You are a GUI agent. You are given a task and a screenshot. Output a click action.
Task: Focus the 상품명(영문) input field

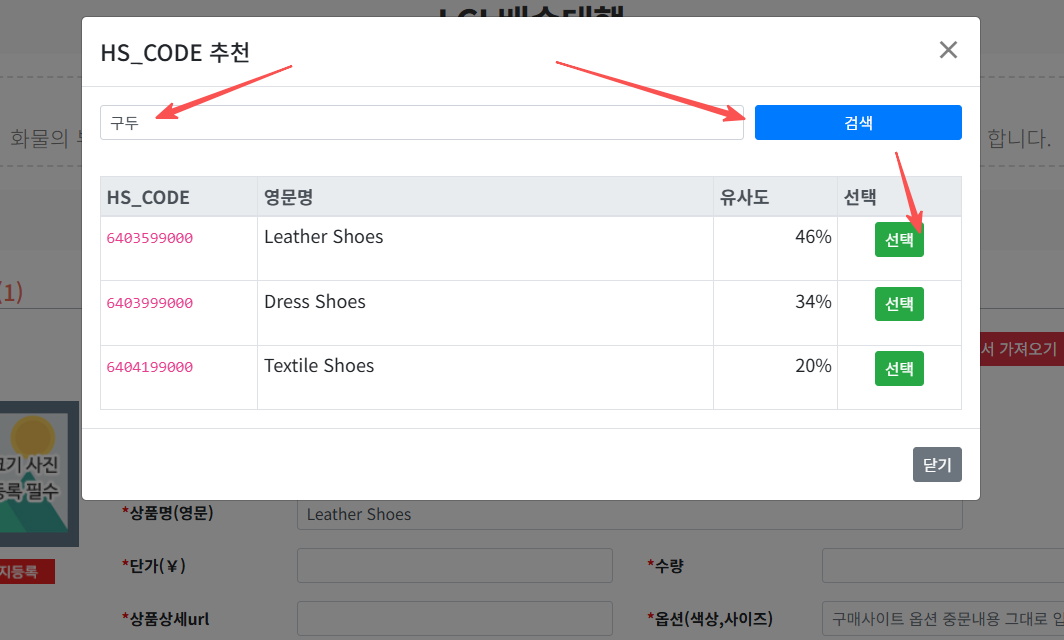[x=629, y=514]
